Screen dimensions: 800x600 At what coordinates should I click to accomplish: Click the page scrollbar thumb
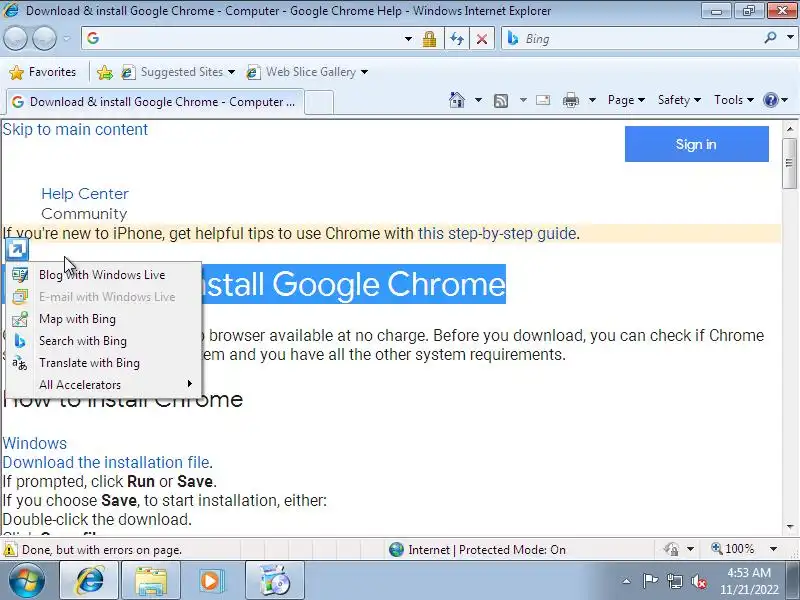pos(789,163)
